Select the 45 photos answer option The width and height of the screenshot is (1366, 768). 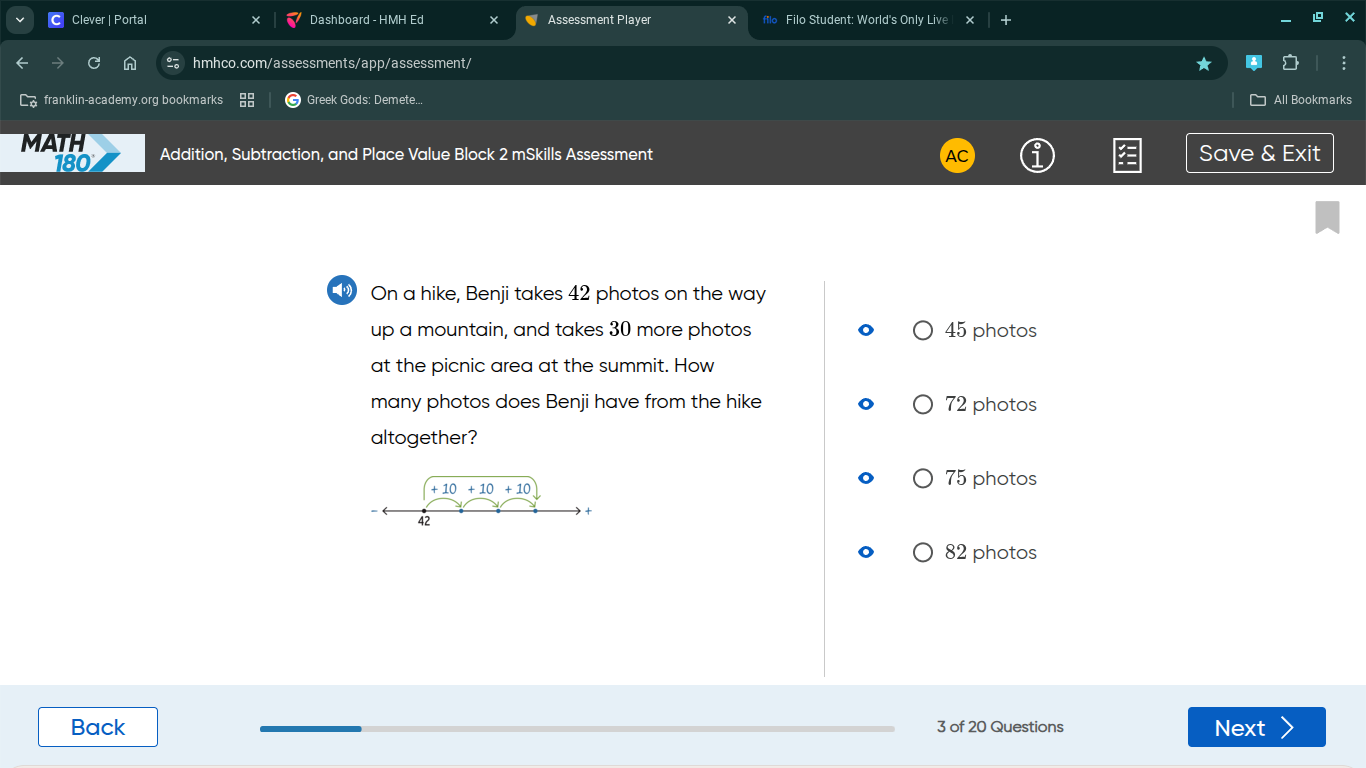coord(975,330)
